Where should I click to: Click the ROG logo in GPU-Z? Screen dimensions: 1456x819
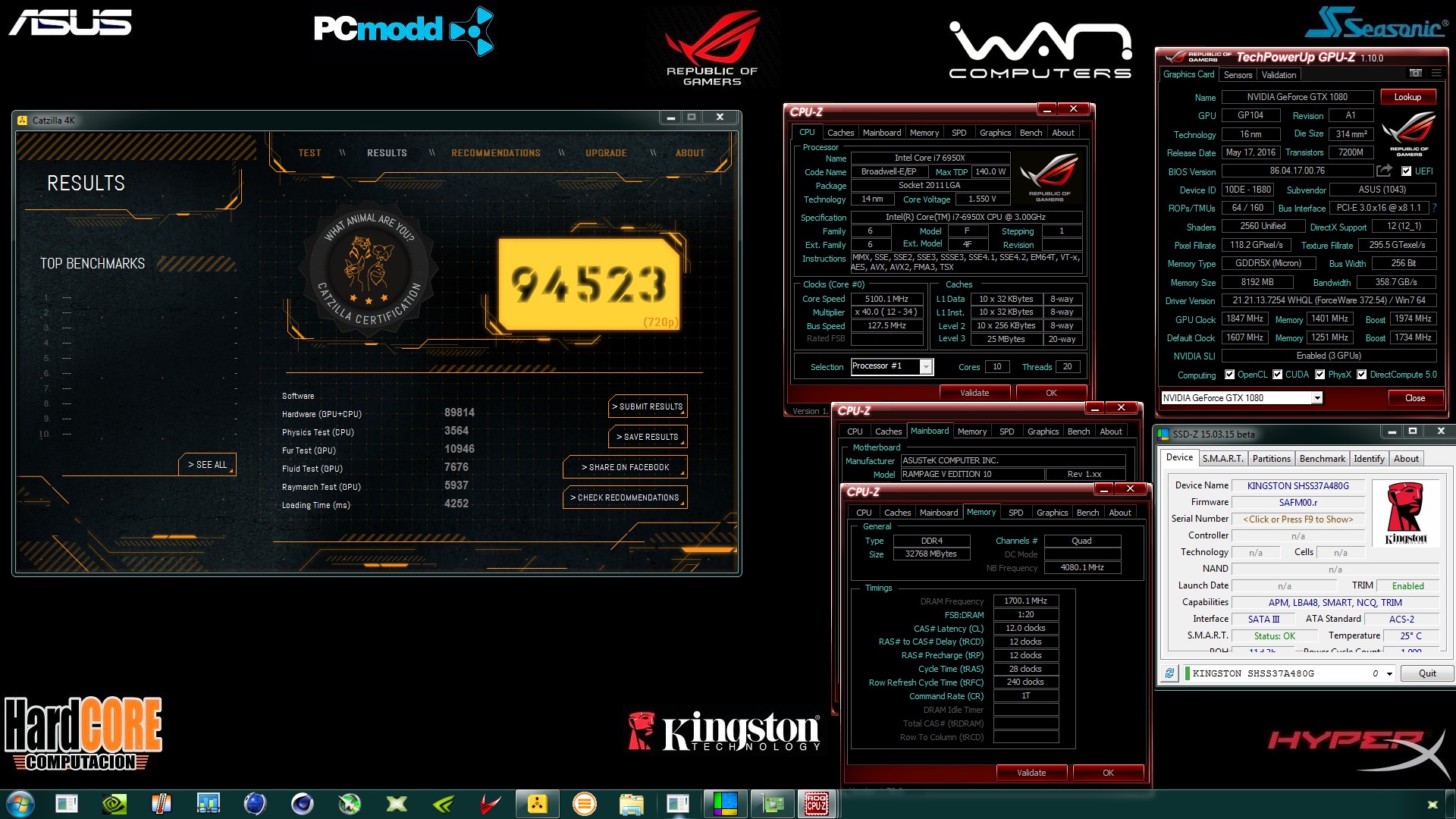click(x=1409, y=133)
